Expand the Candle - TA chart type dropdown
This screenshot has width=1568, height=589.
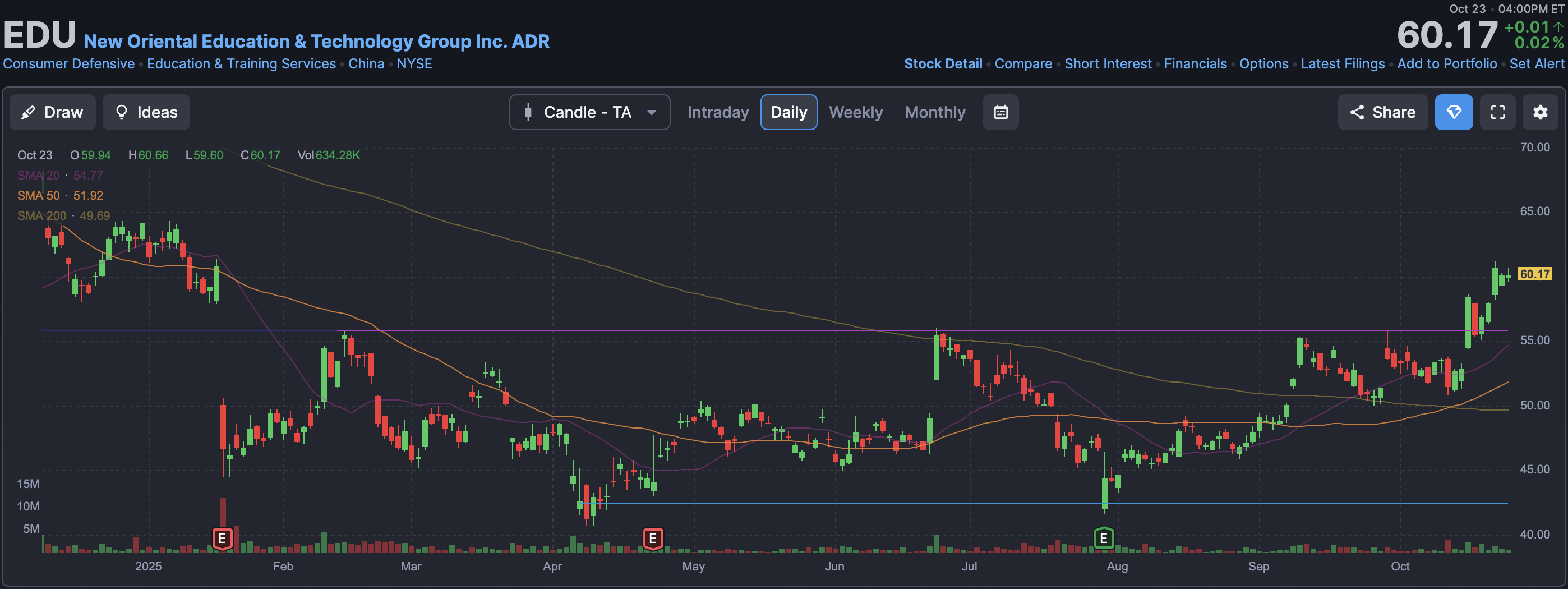tap(589, 112)
